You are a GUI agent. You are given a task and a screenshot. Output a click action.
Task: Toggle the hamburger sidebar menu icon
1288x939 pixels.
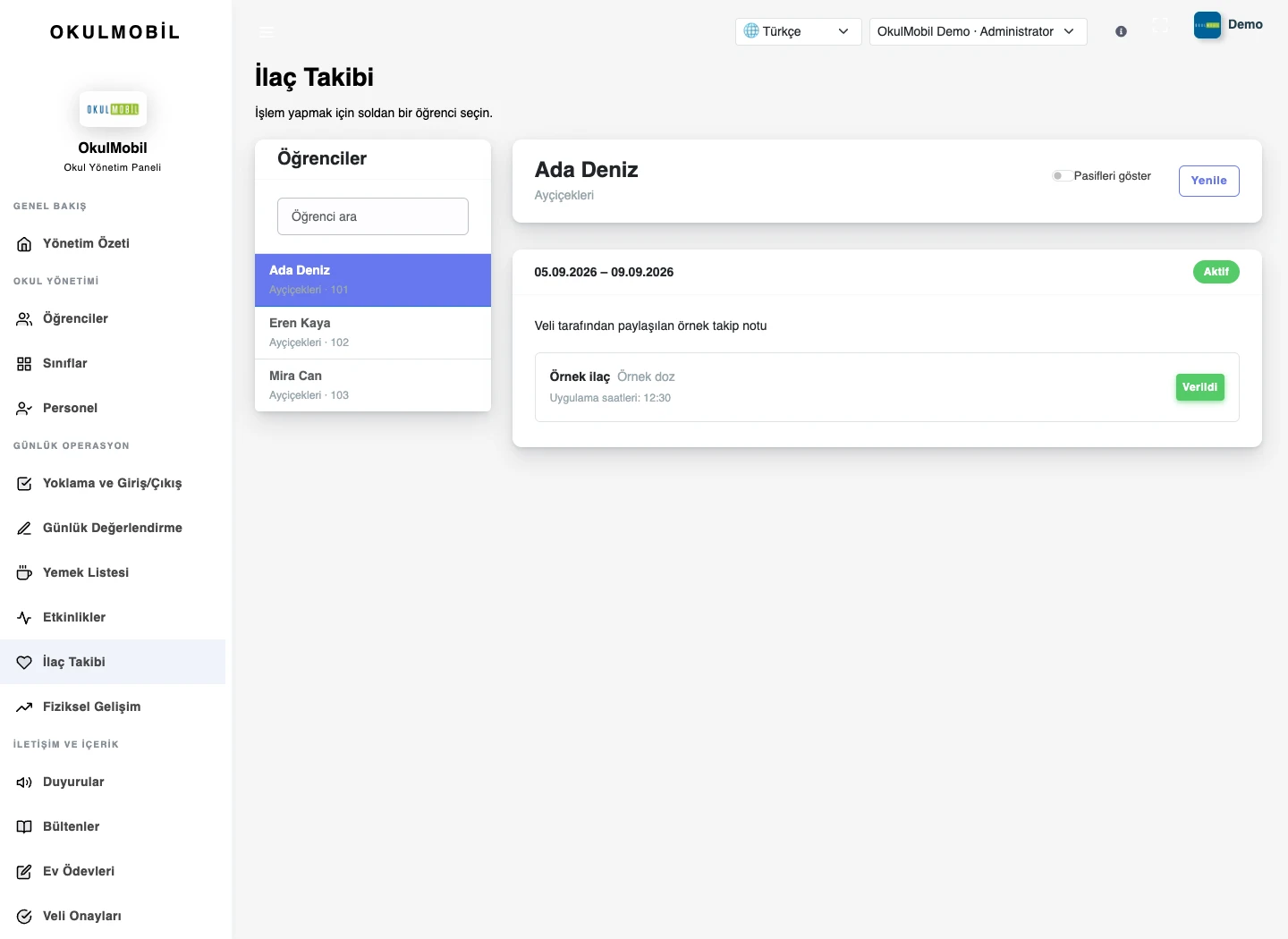(x=267, y=31)
